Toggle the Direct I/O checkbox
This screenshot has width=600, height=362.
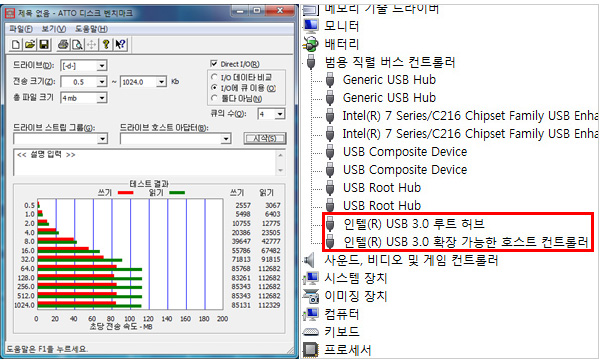[214, 64]
